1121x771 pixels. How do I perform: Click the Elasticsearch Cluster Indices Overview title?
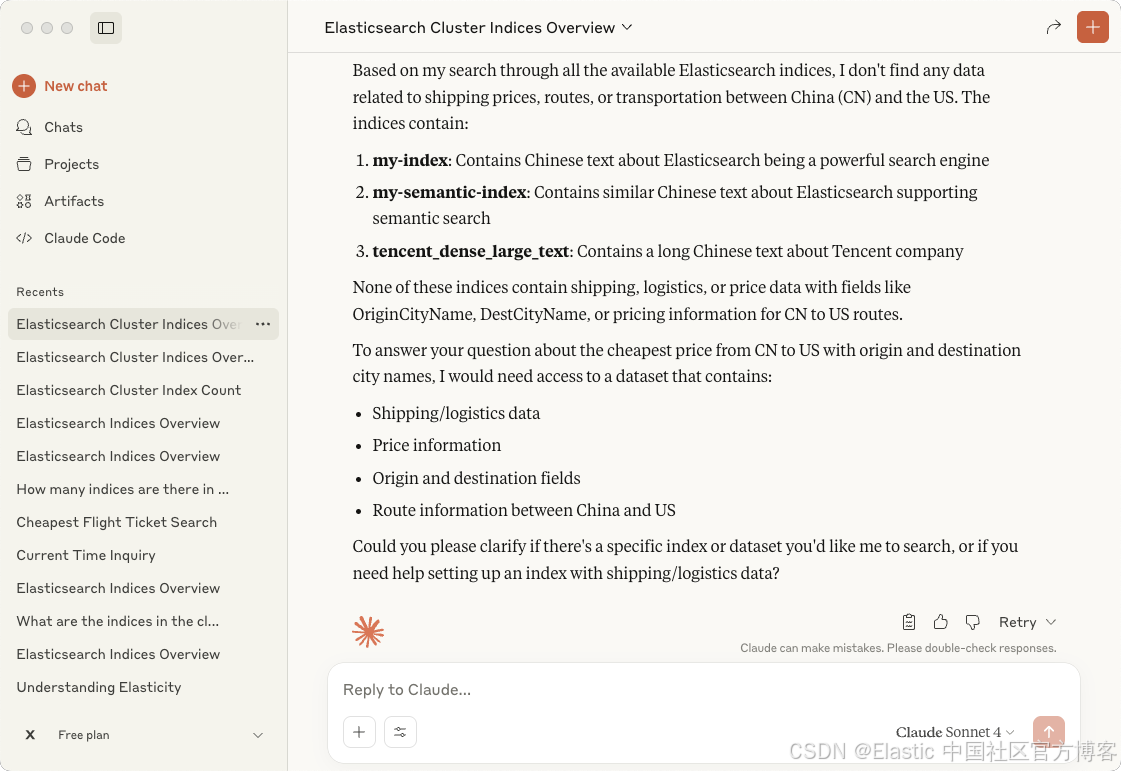coord(470,27)
